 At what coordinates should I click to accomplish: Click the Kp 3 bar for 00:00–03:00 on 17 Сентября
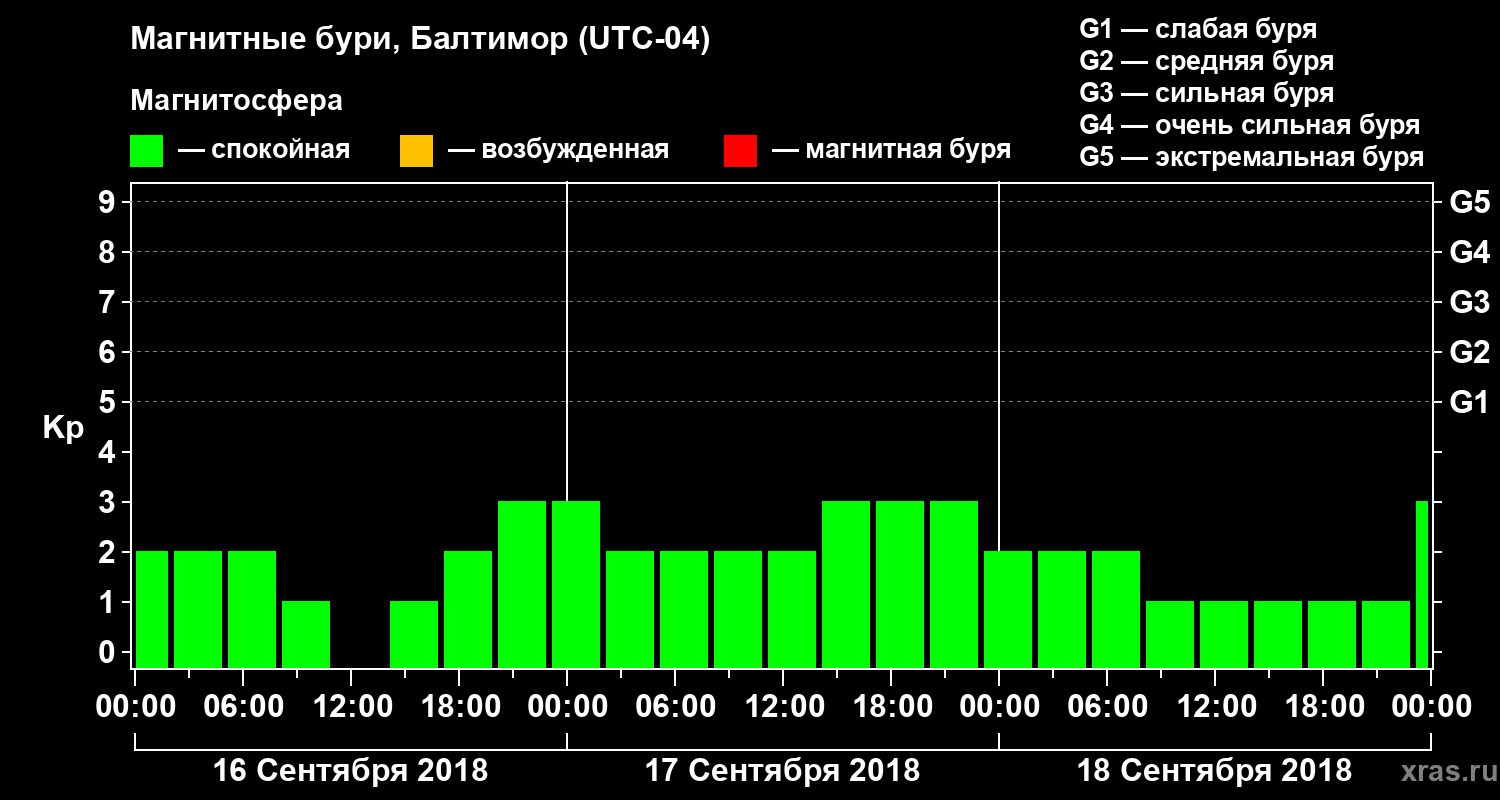[576, 584]
